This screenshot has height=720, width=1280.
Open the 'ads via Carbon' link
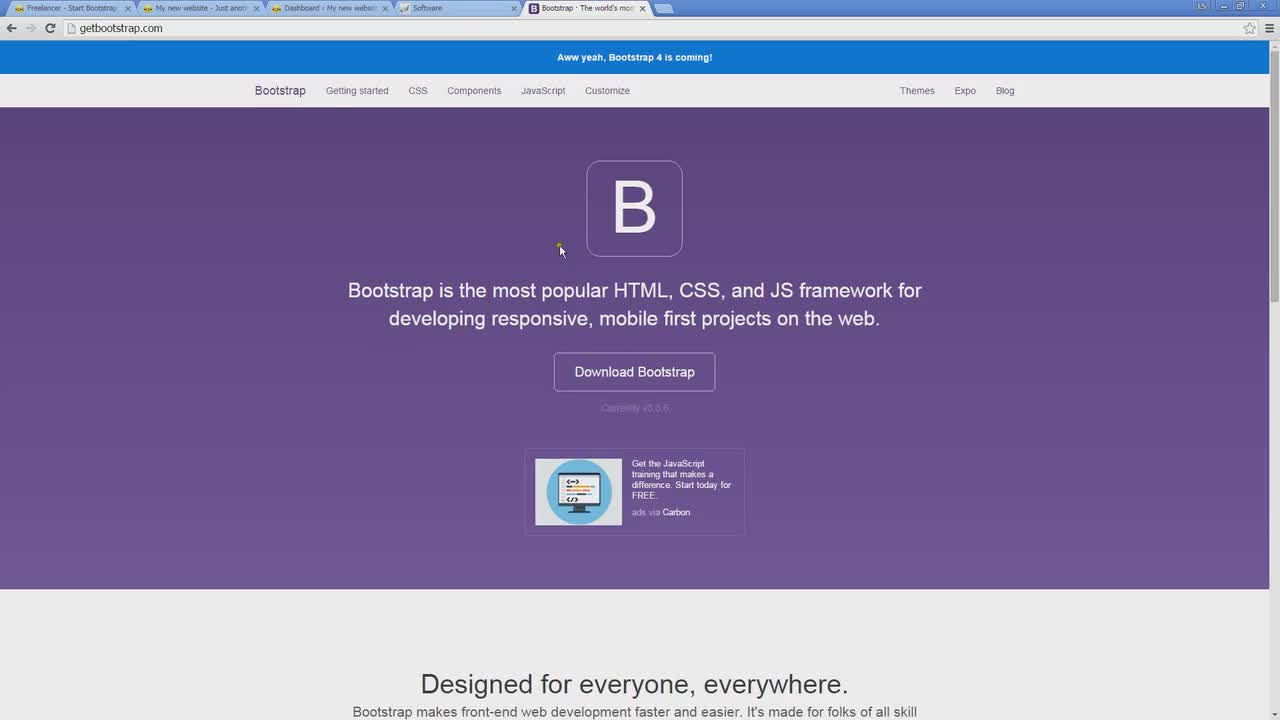(661, 512)
